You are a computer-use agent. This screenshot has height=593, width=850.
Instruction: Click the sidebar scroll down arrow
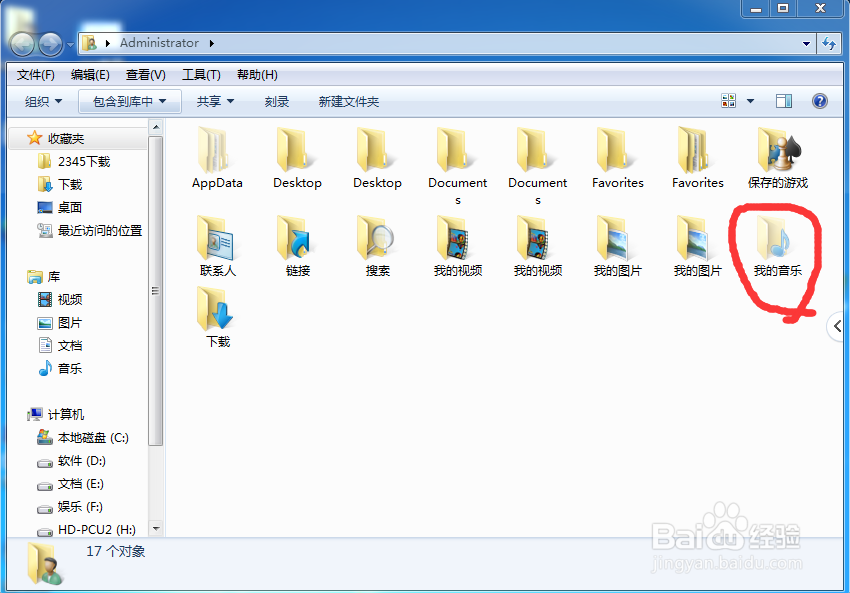[156, 528]
